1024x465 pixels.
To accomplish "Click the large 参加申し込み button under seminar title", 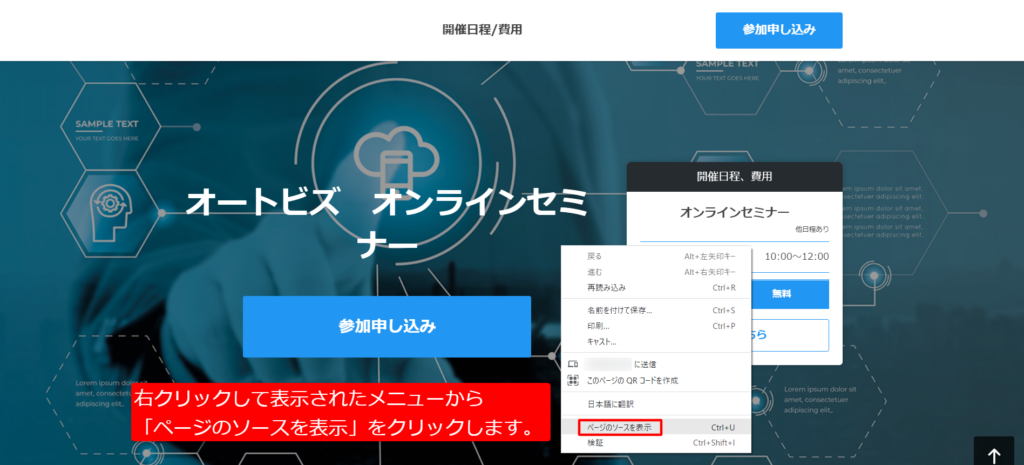I will click(387, 327).
